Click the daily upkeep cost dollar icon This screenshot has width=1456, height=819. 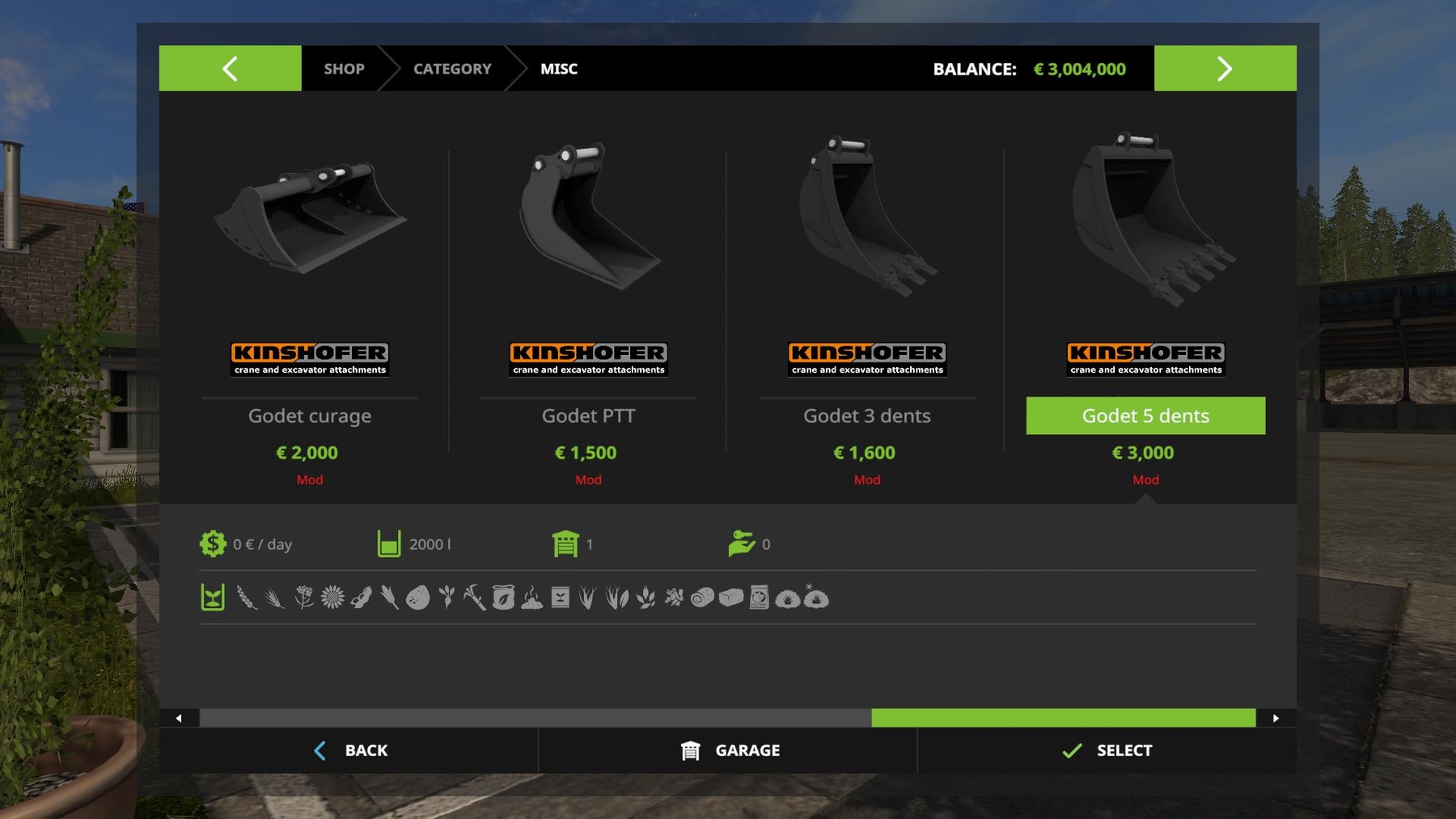click(x=213, y=544)
